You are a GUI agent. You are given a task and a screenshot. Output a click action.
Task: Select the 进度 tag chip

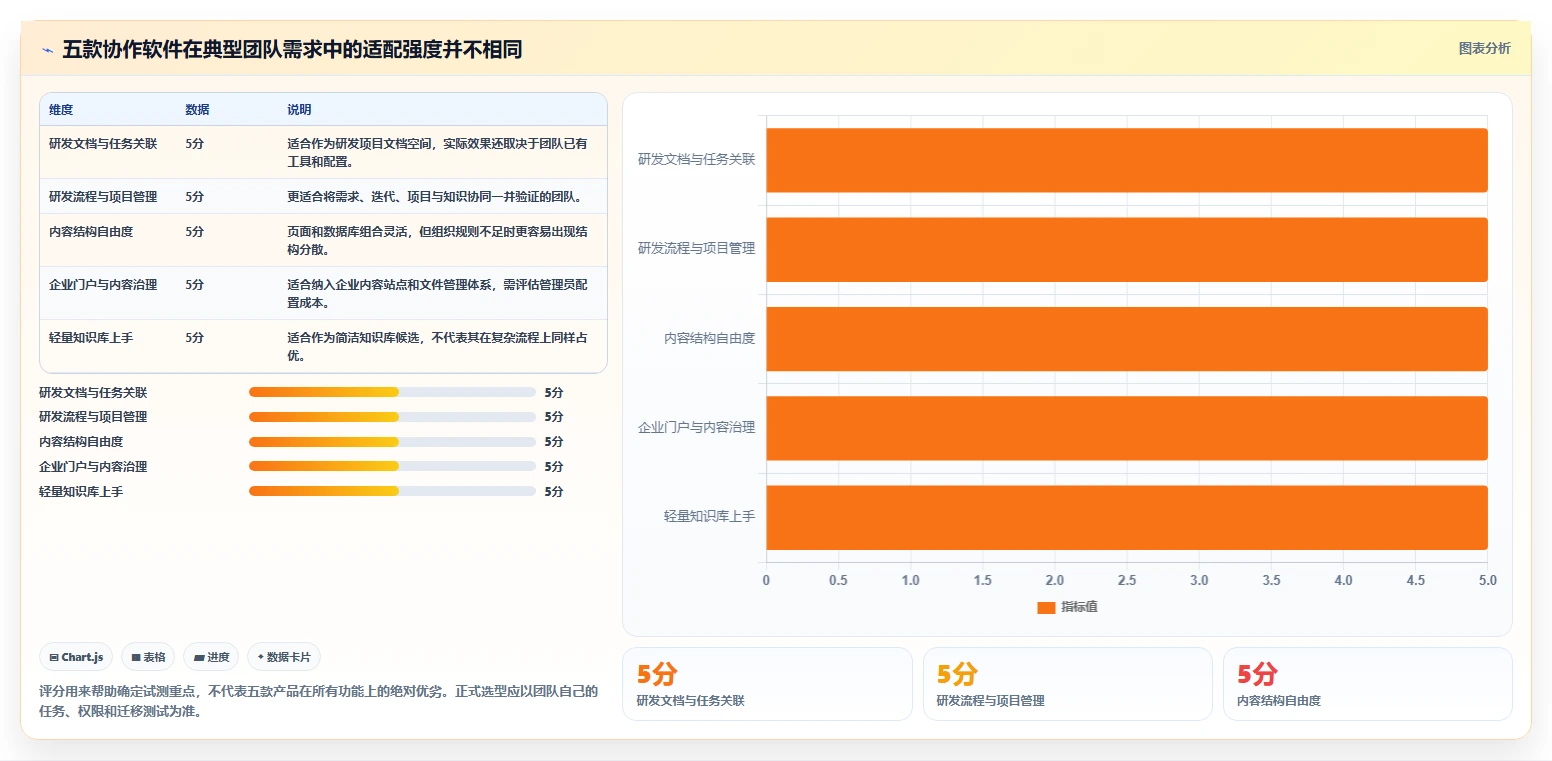[211, 657]
